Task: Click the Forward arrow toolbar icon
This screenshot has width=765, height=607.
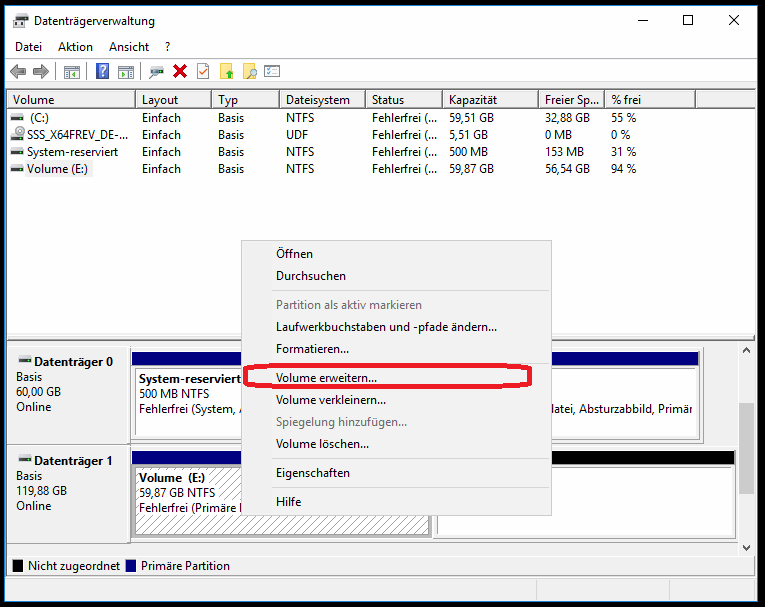Action: [41, 72]
